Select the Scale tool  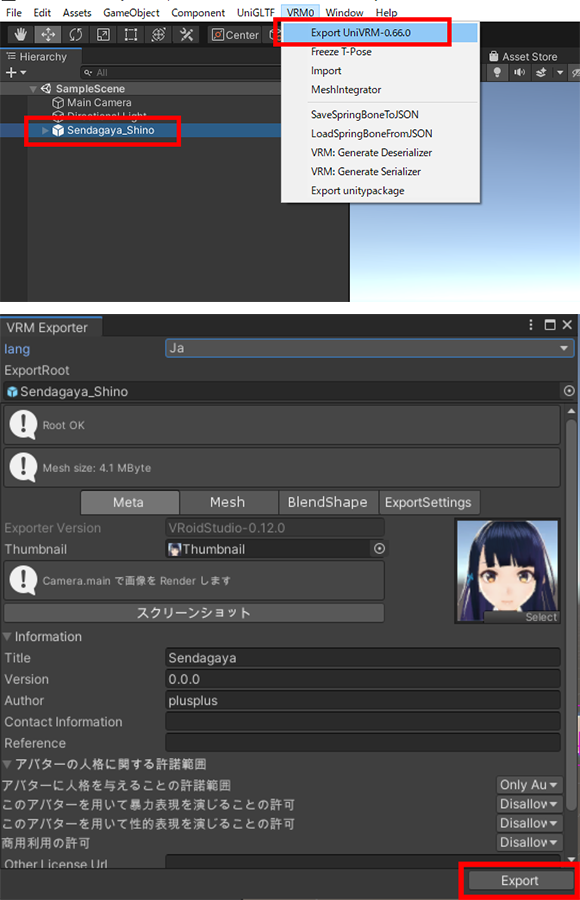pos(103,34)
